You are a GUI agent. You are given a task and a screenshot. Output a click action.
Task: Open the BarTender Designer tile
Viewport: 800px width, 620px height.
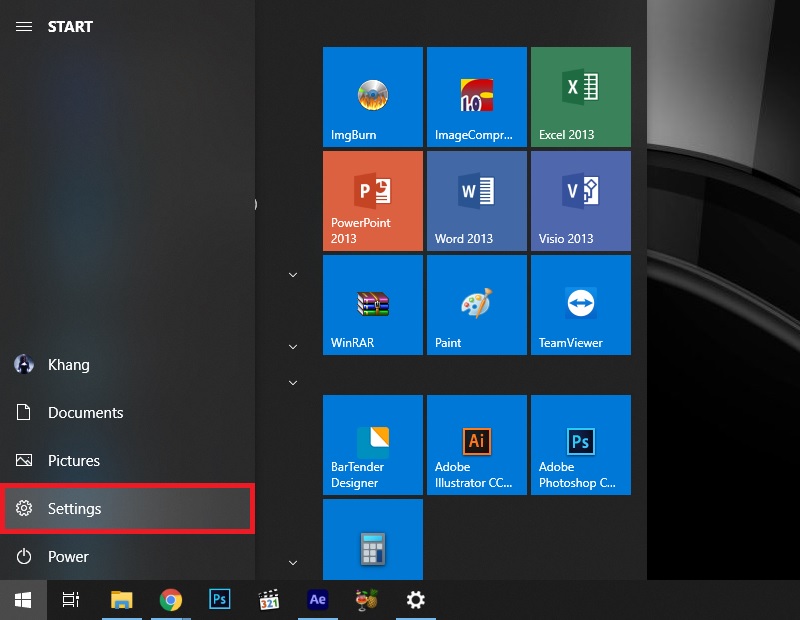[x=372, y=445]
